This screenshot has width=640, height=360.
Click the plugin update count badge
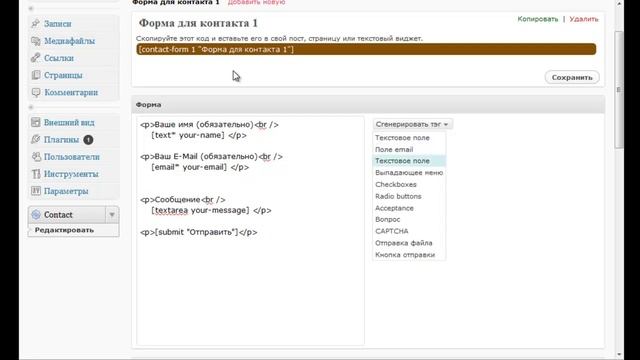pos(88,140)
